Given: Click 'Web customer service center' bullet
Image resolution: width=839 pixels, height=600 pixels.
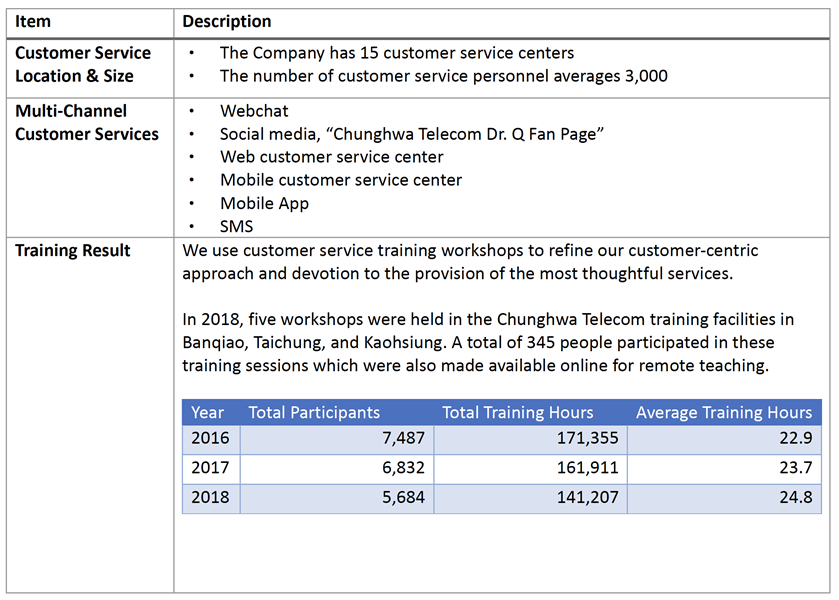Looking at the screenshot, I should point(332,157).
